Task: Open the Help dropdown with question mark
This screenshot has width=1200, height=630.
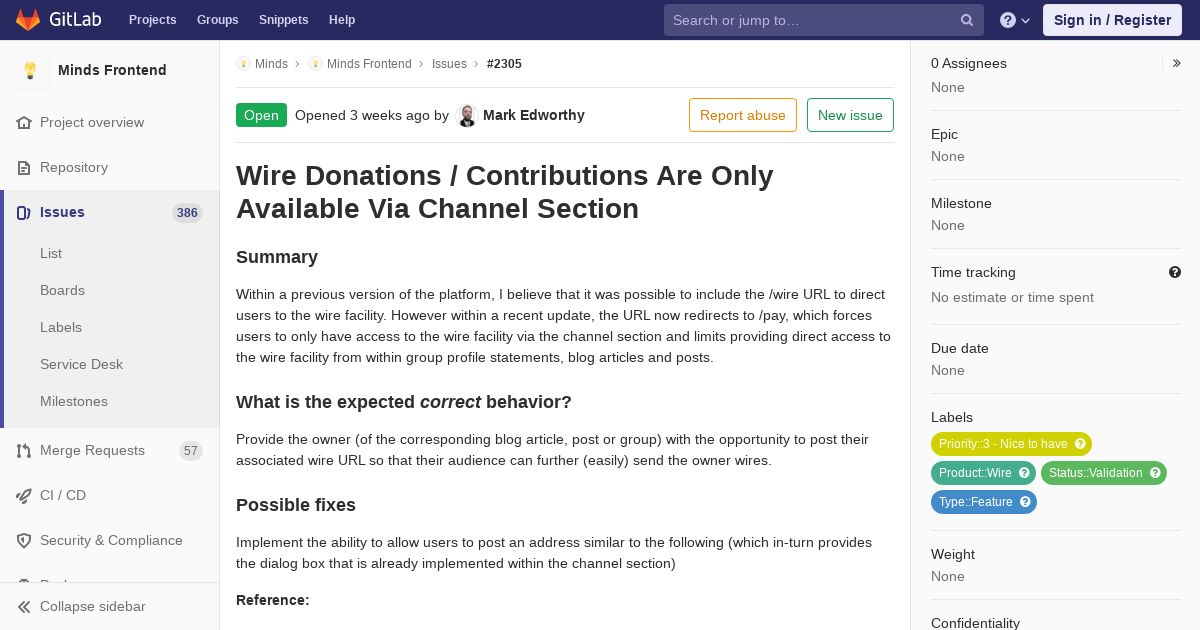Action: point(1015,20)
